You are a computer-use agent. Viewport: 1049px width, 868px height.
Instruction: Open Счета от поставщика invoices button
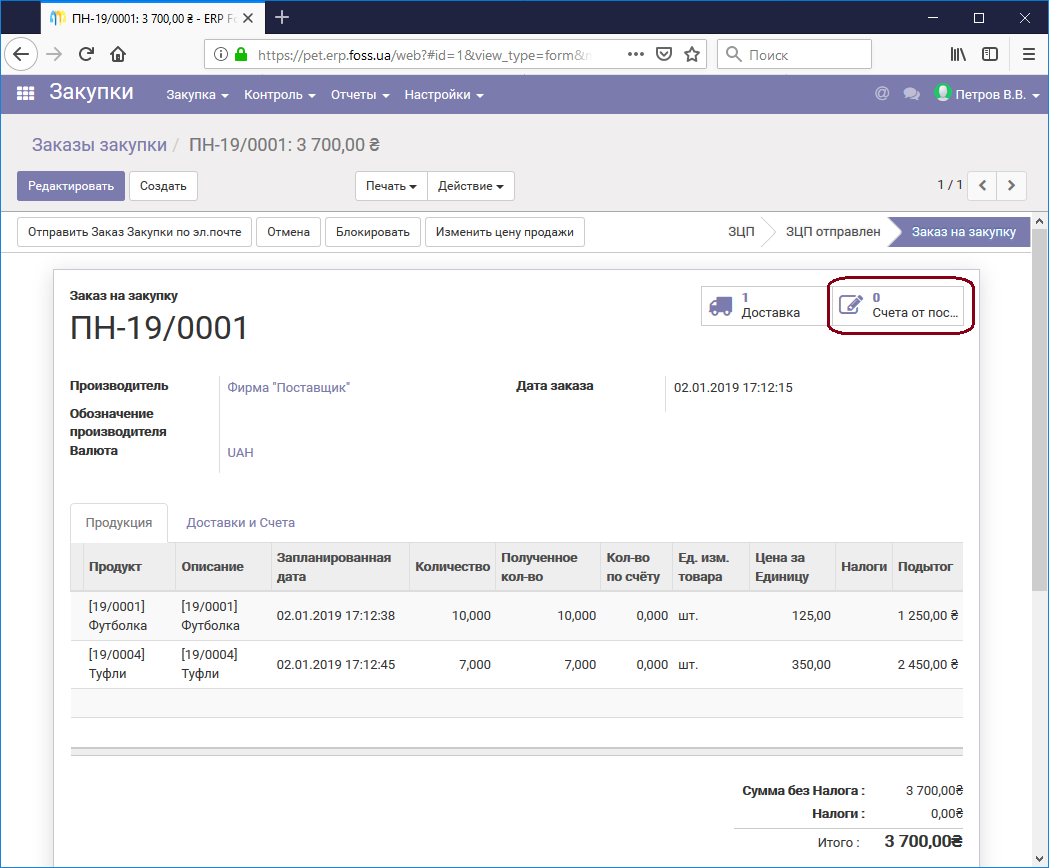[899, 306]
